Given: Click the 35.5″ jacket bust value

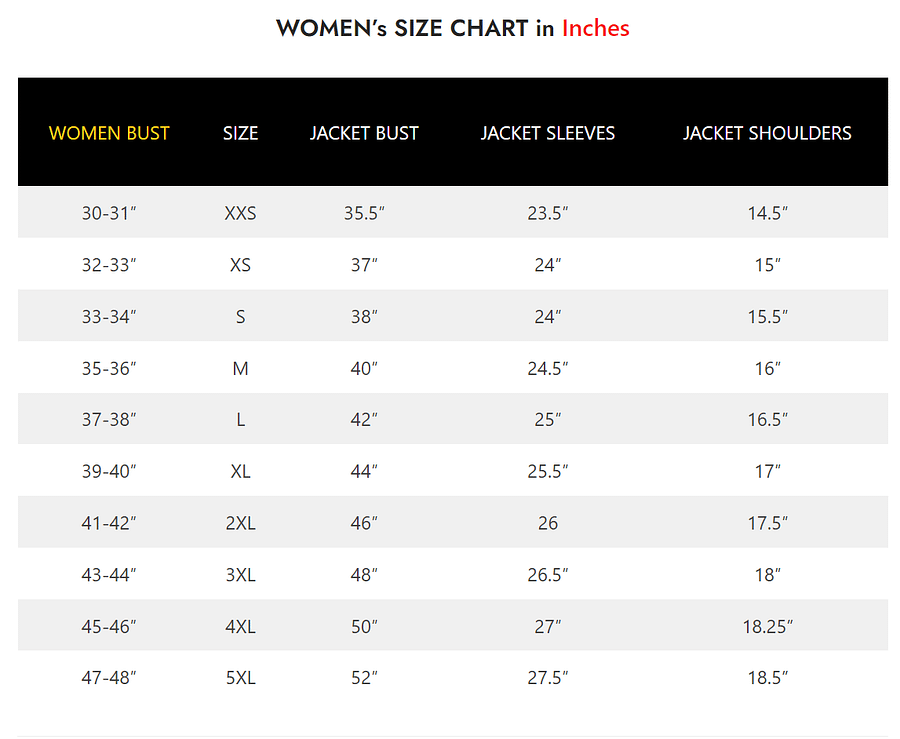Looking at the screenshot, I should click(x=364, y=213).
